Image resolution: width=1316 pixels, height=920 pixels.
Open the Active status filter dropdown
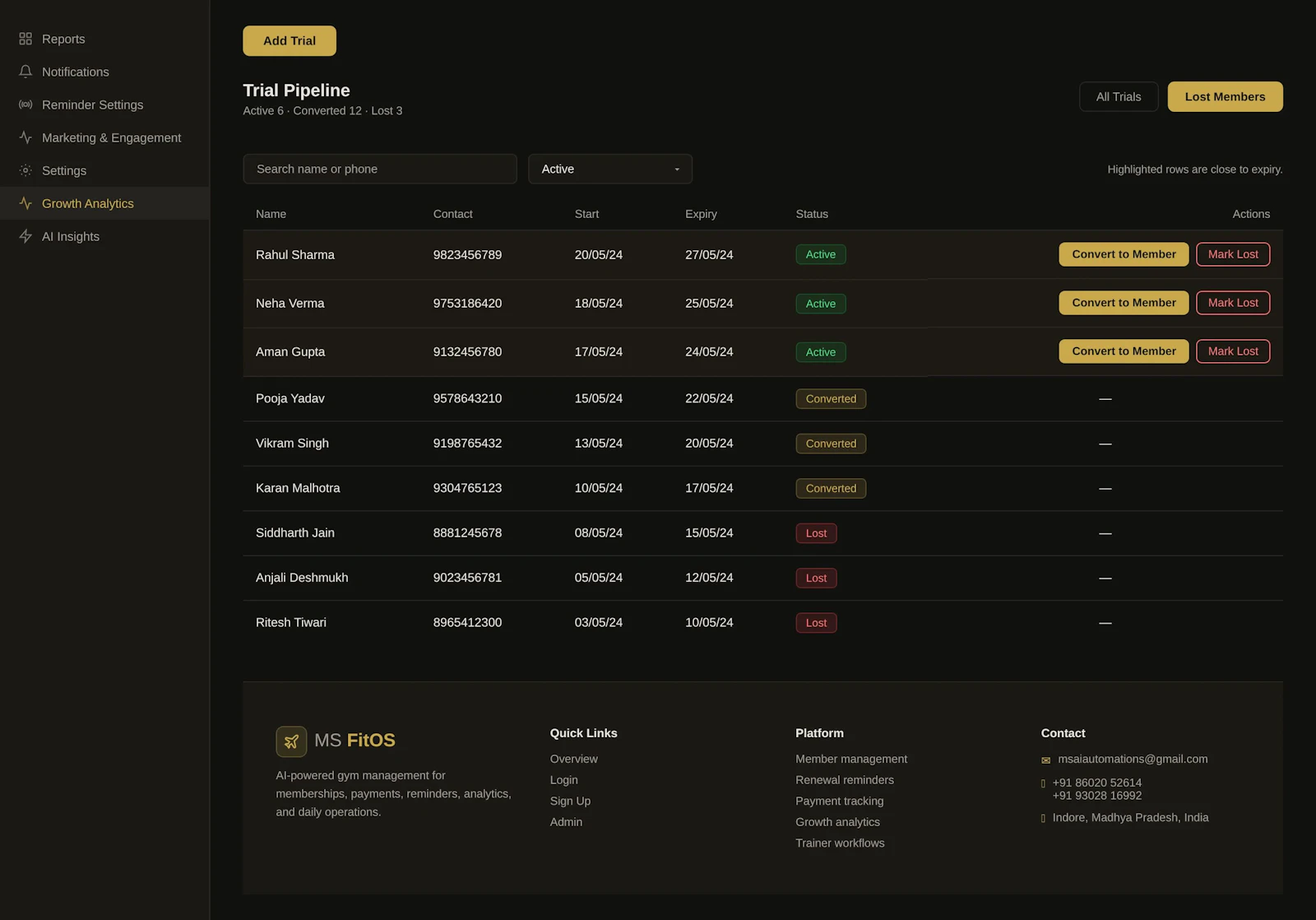click(x=610, y=169)
